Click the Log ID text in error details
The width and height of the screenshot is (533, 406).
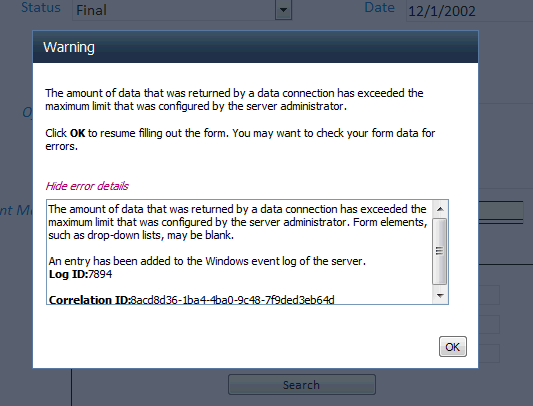[x=80, y=274]
